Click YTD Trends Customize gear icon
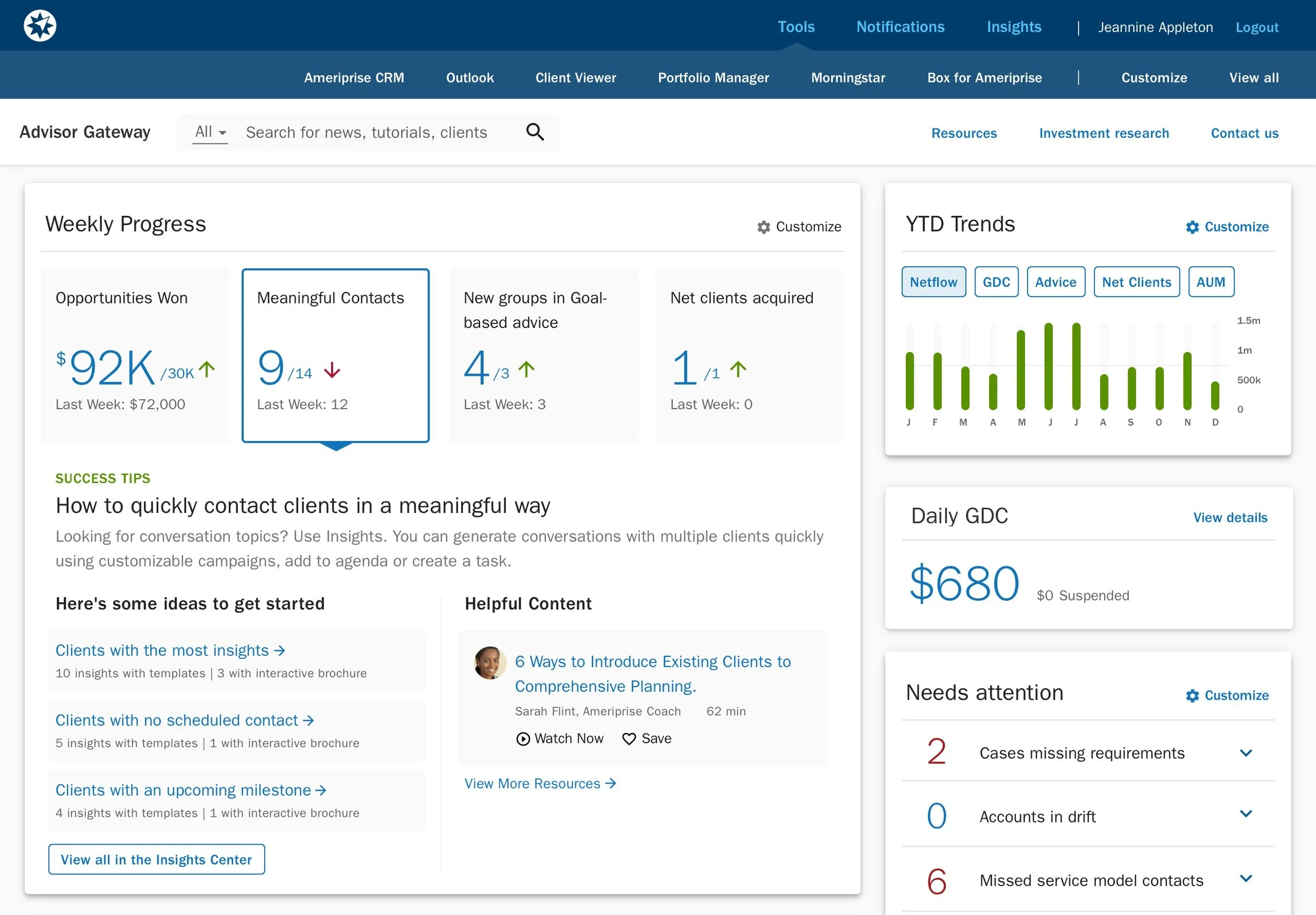This screenshot has height=915, width=1316. (1192, 227)
